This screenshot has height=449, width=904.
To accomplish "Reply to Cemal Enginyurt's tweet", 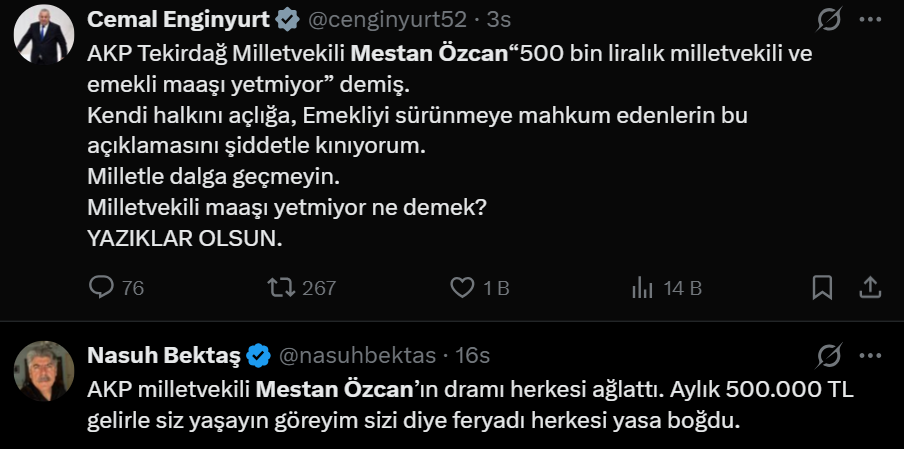I will 102,288.
